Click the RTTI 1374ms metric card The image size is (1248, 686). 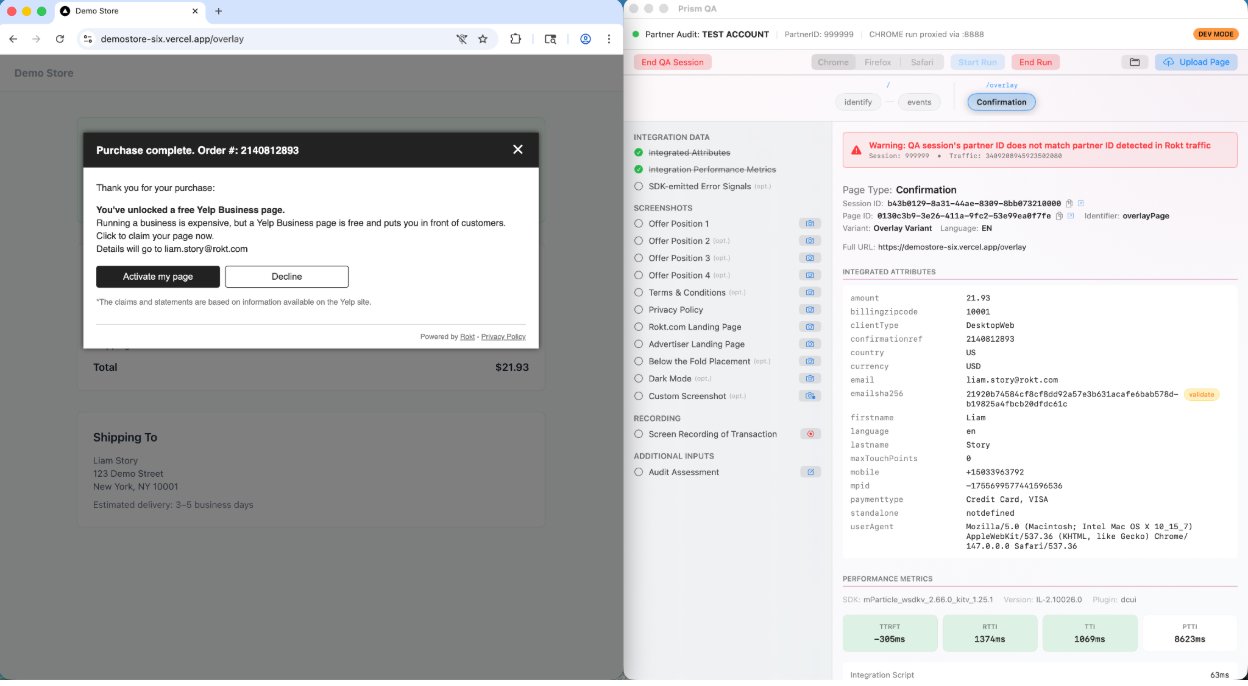(x=990, y=633)
